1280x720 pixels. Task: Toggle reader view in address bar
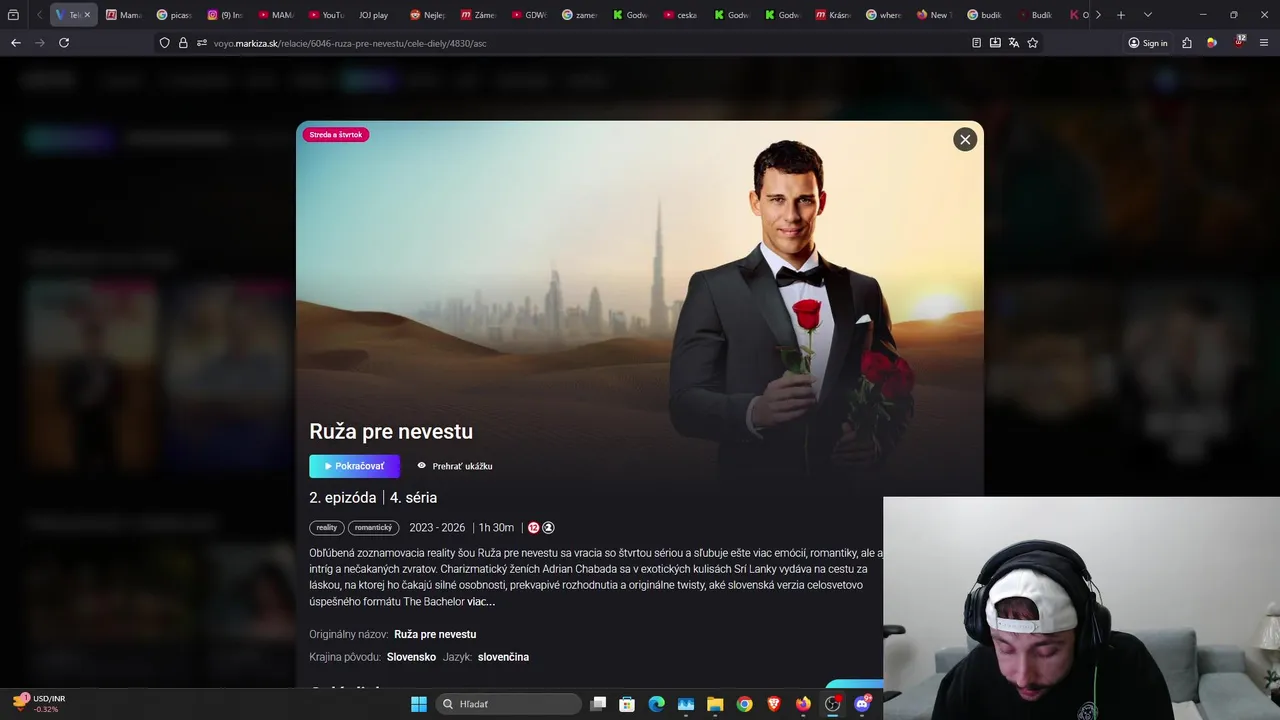click(x=977, y=43)
